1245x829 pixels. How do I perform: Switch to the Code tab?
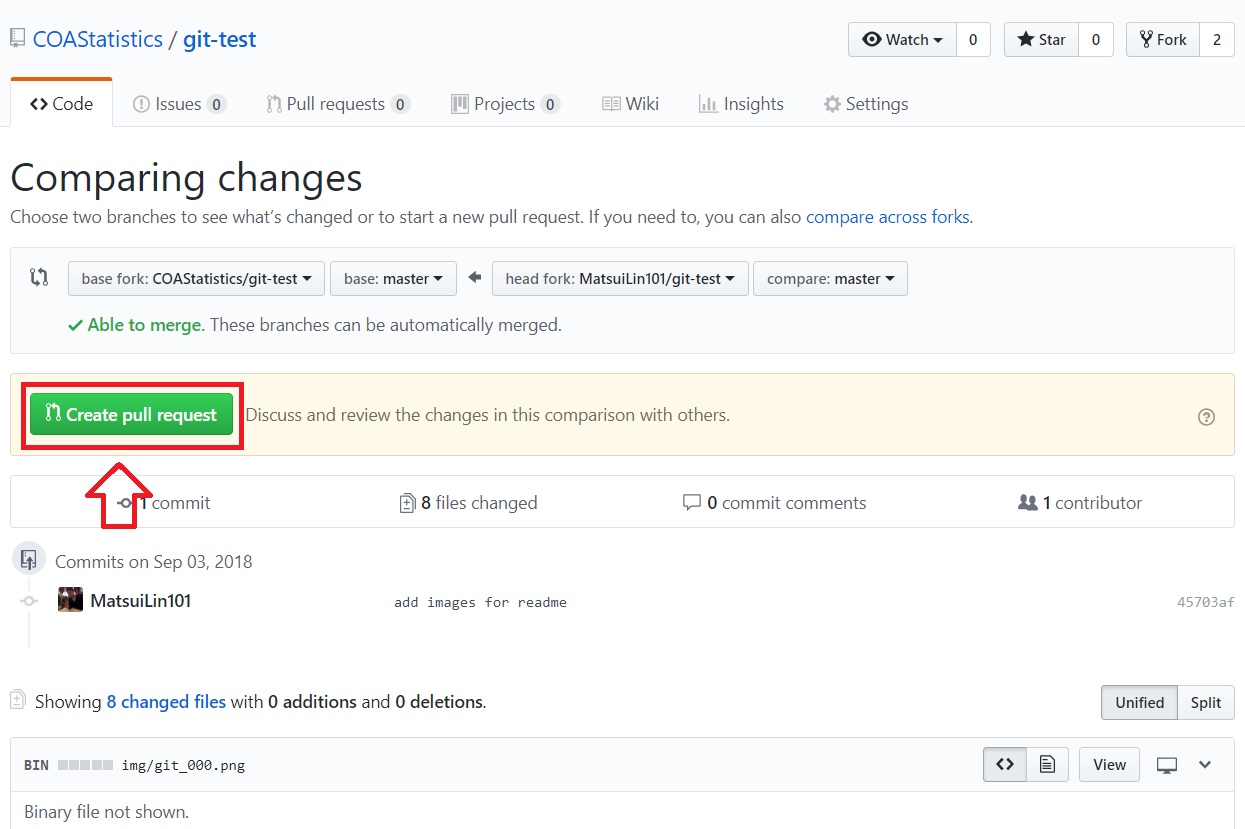pyautogui.click(x=61, y=104)
